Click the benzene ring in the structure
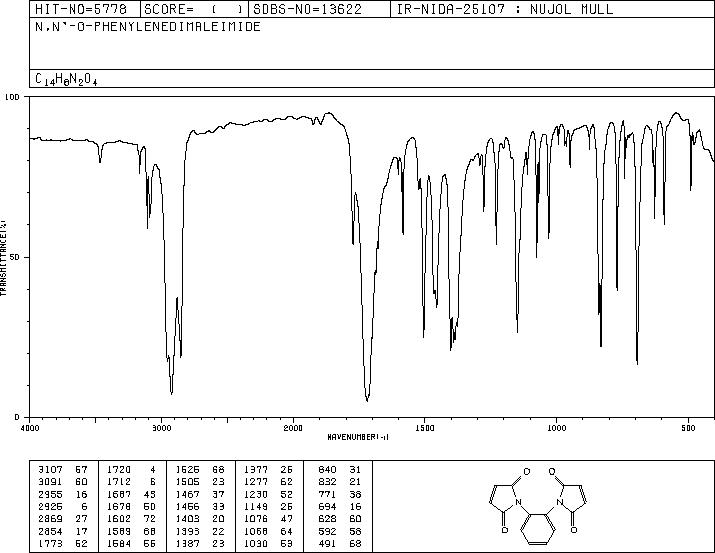 [x=538, y=529]
